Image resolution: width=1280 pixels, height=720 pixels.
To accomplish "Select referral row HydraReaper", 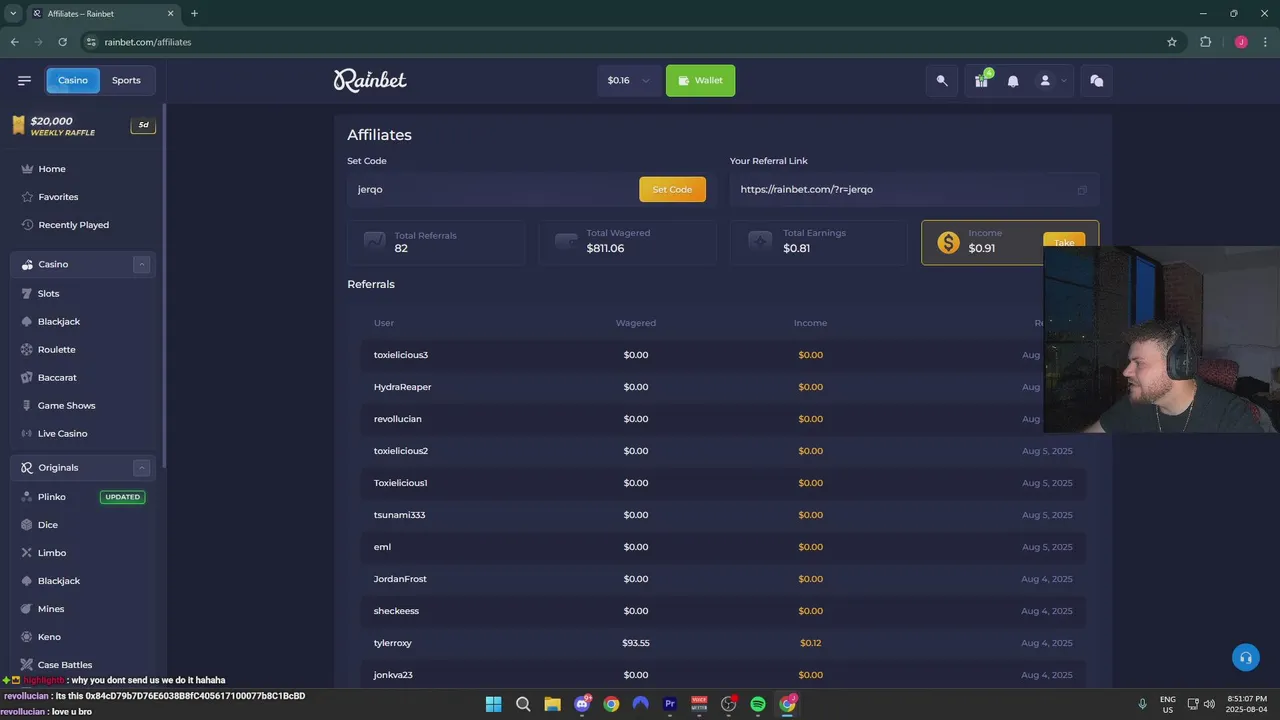I will (723, 387).
